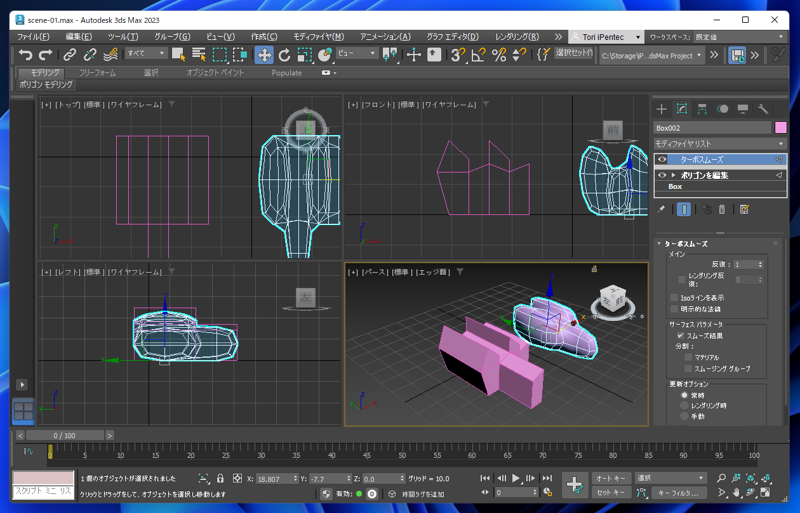Activate the Select and Scale tool
The height and width of the screenshot is (513, 800).
pos(305,55)
